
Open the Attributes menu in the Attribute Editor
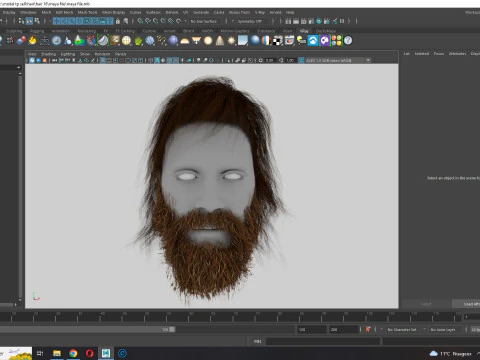click(x=457, y=54)
